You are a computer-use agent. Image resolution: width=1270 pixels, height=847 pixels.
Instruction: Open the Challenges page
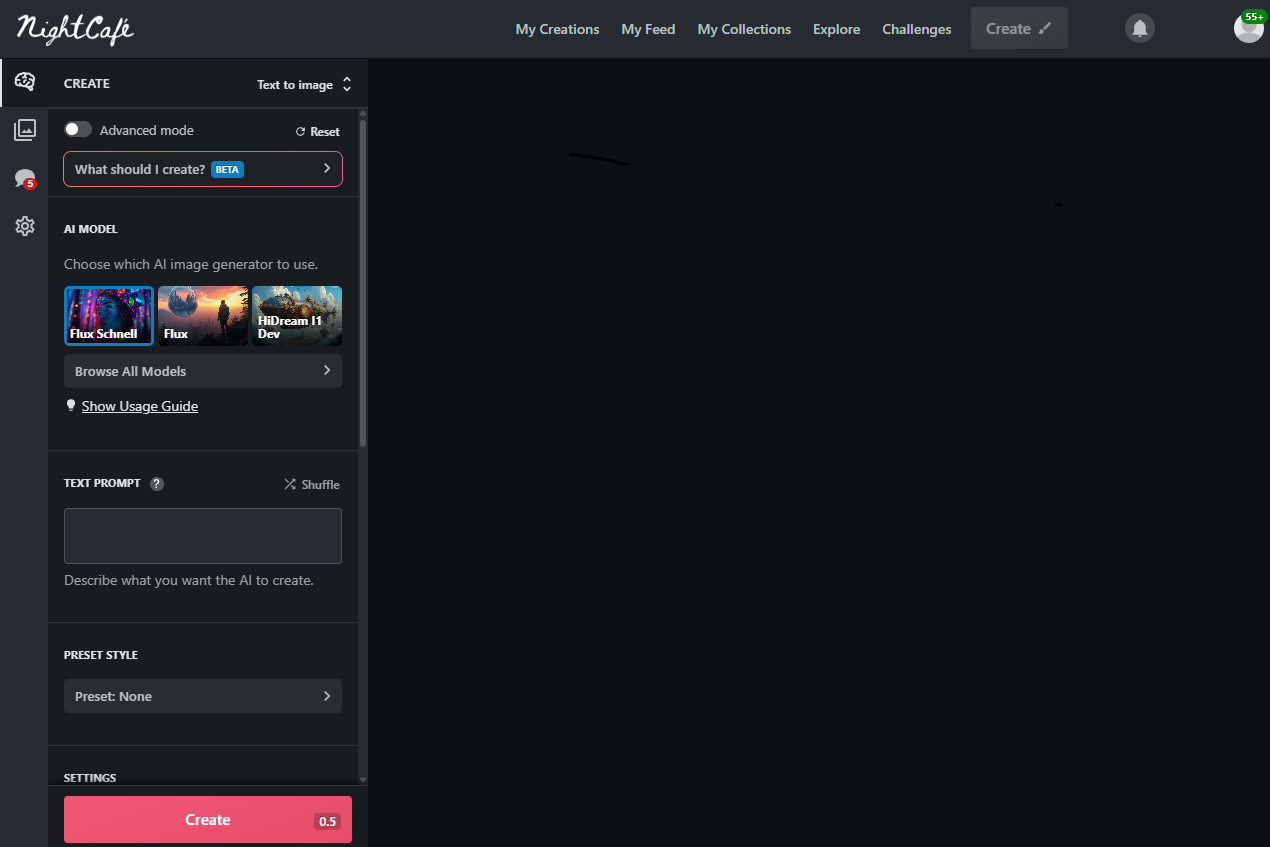(x=916, y=29)
